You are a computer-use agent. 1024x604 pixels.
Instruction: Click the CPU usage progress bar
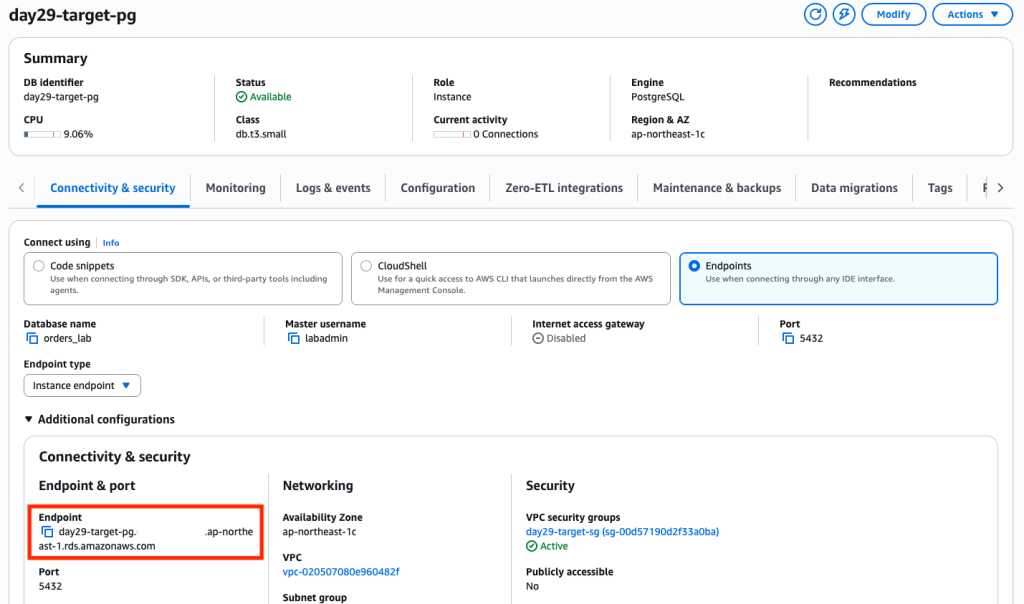click(x=42, y=135)
